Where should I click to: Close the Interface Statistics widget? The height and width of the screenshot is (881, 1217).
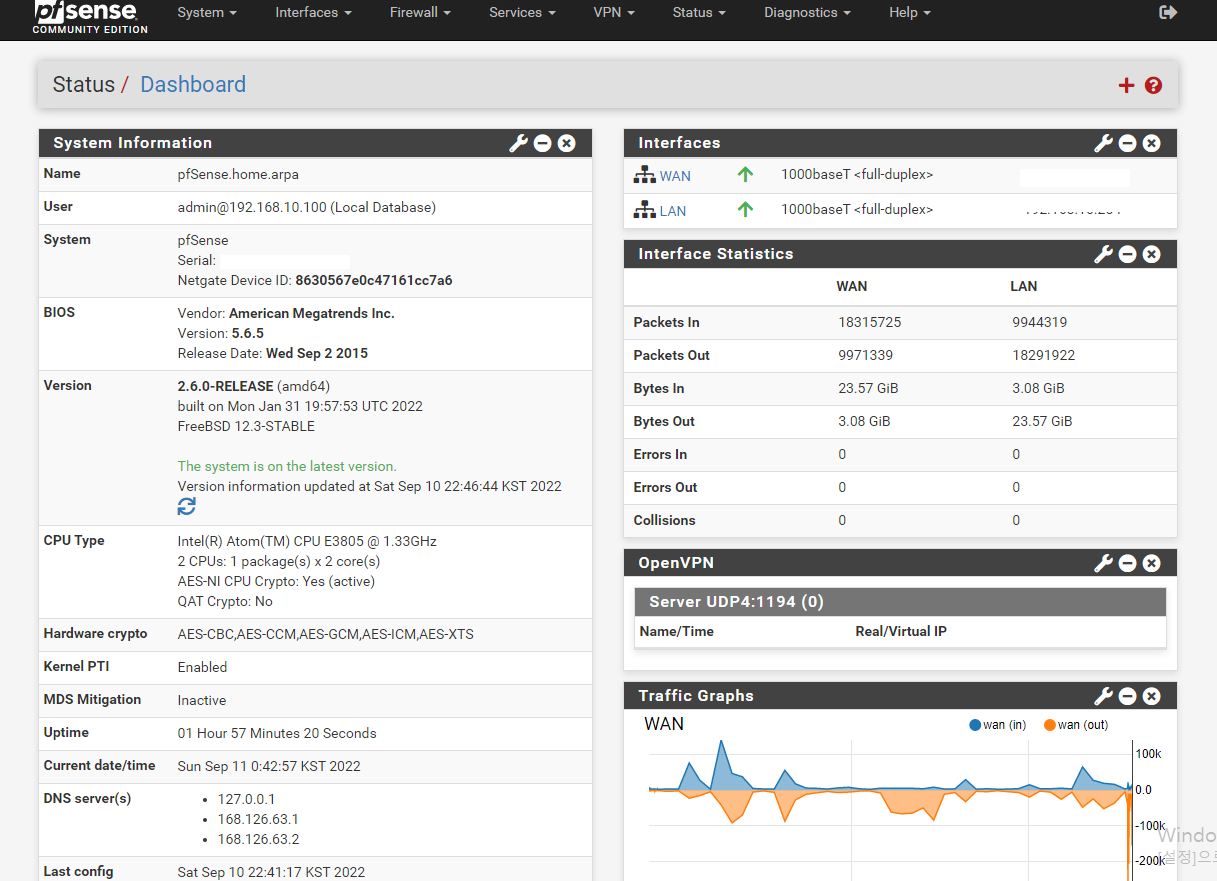[x=1152, y=254]
